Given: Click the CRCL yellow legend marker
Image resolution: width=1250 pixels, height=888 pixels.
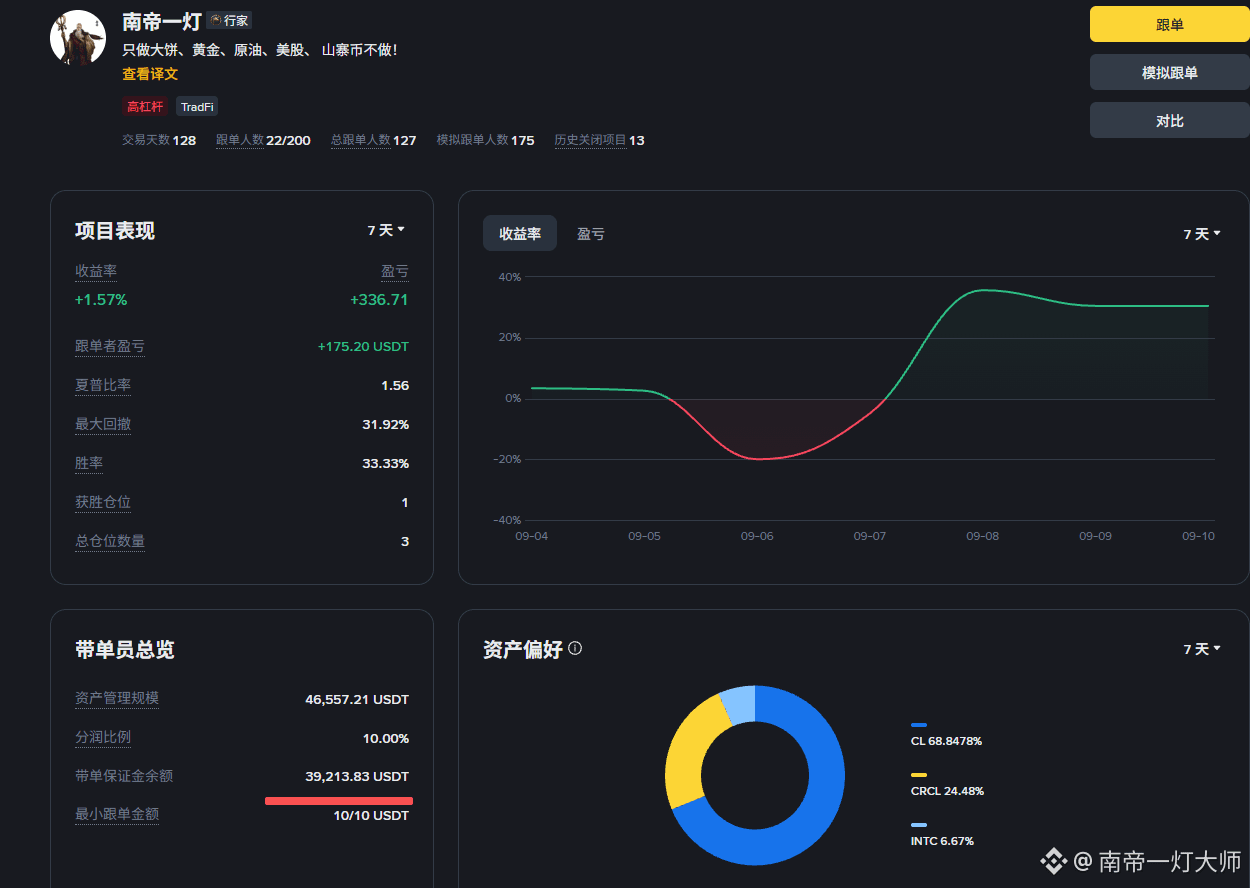Looking at the screenshot, I should pyautogui.click(x=919, y=775).
